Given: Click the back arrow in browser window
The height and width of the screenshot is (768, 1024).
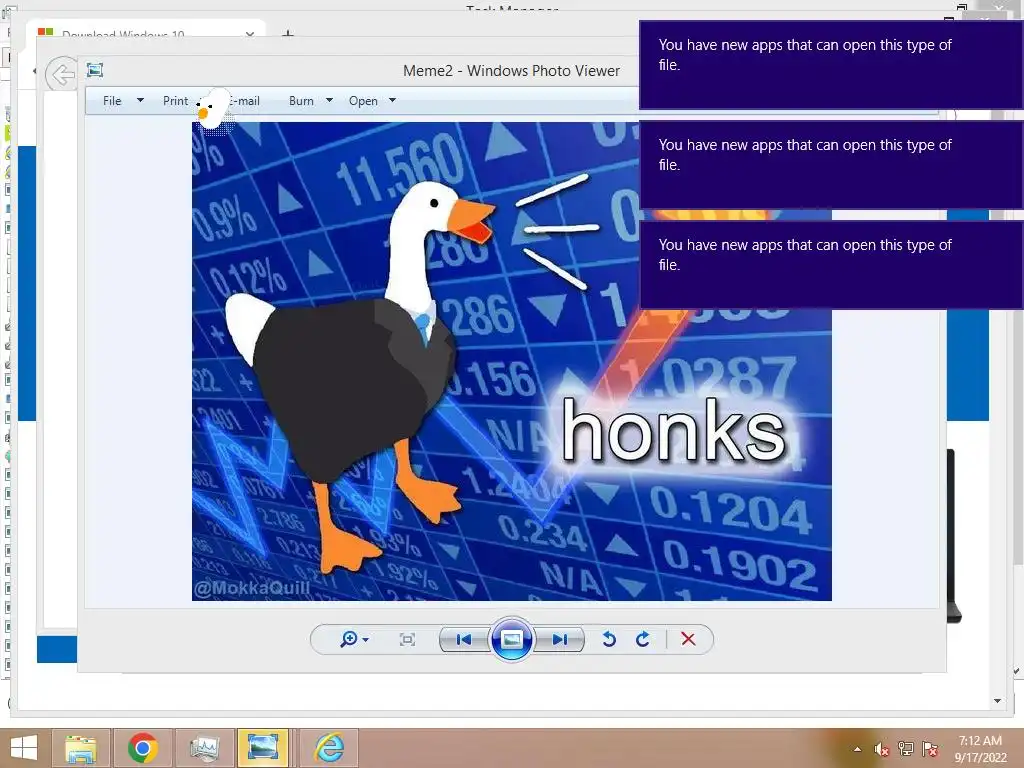Looking at the screenshot, I should click(62, 75).
